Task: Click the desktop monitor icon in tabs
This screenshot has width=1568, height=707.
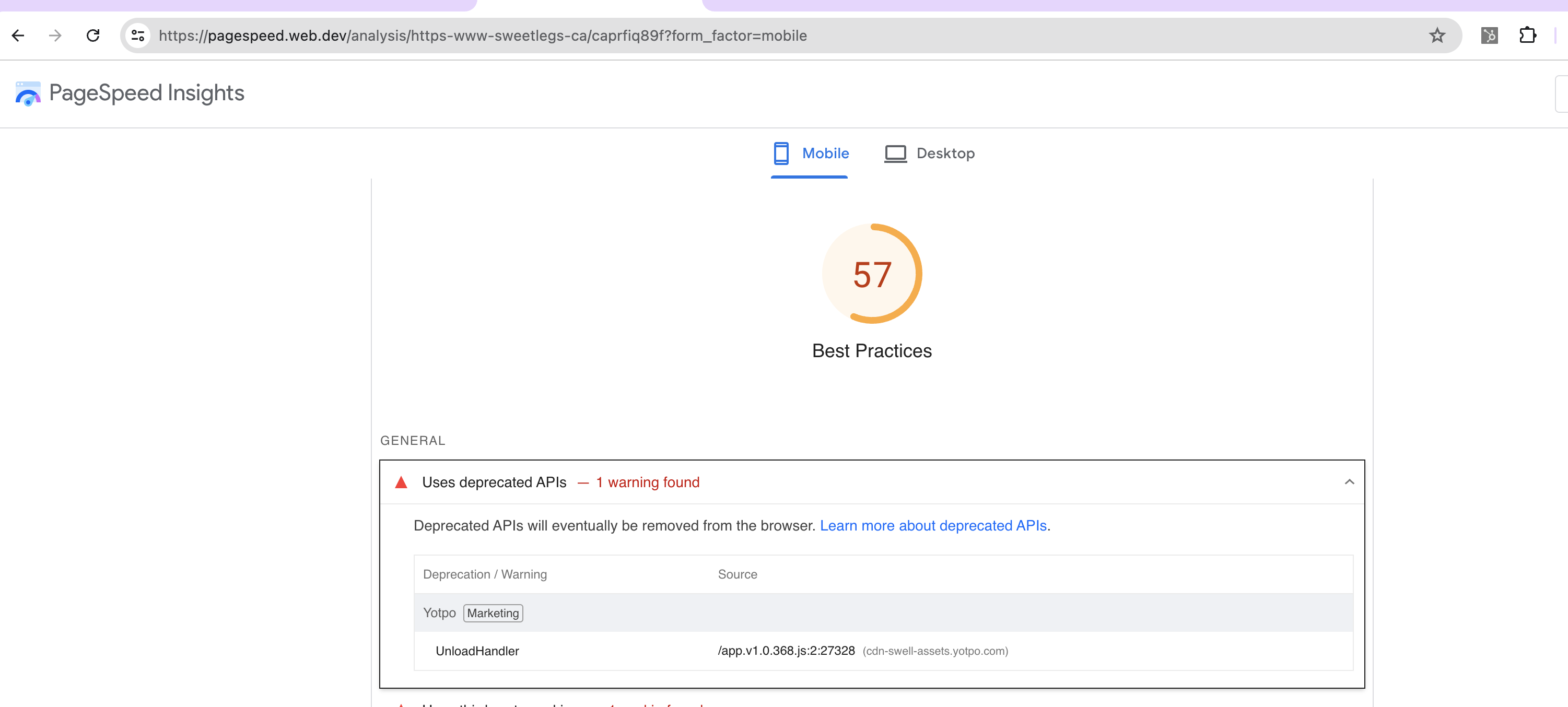Action: [x=895, y=154]
